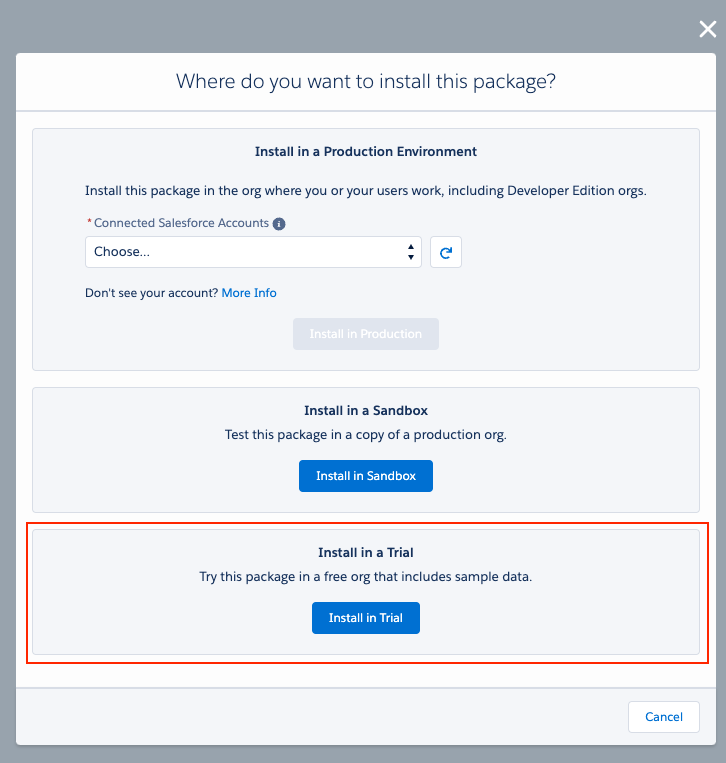The image size is (726, 763).
Task: Click the red required asterisk by the account label
Action: tap(89, 224)
